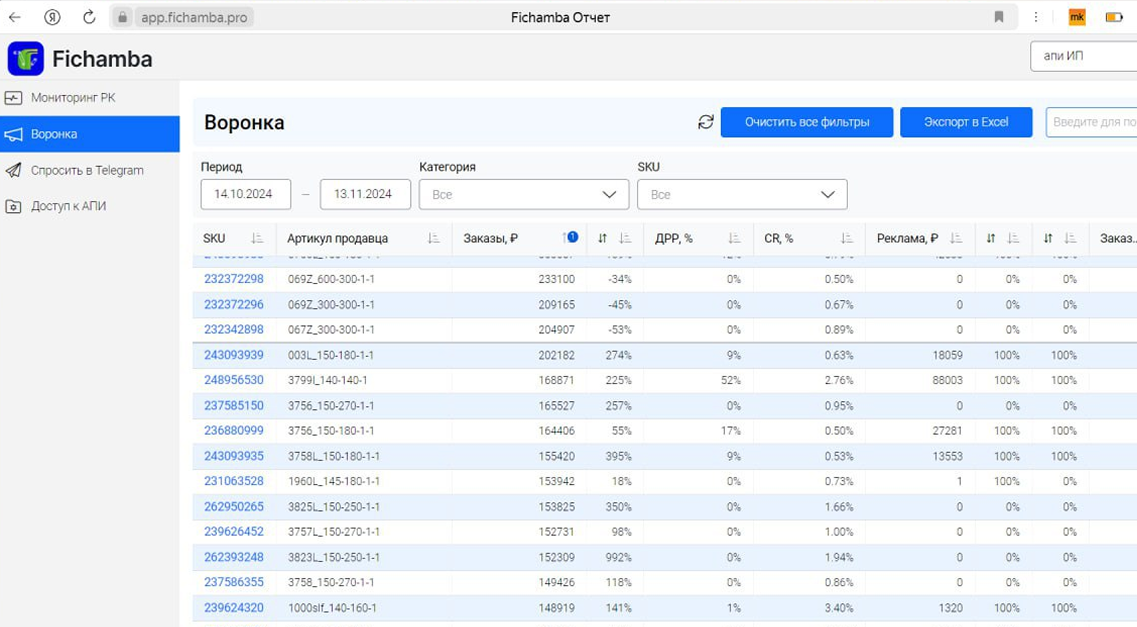The image size is (1137, 627).
Task: Click advertising value 27281
Action: [947, 431]
